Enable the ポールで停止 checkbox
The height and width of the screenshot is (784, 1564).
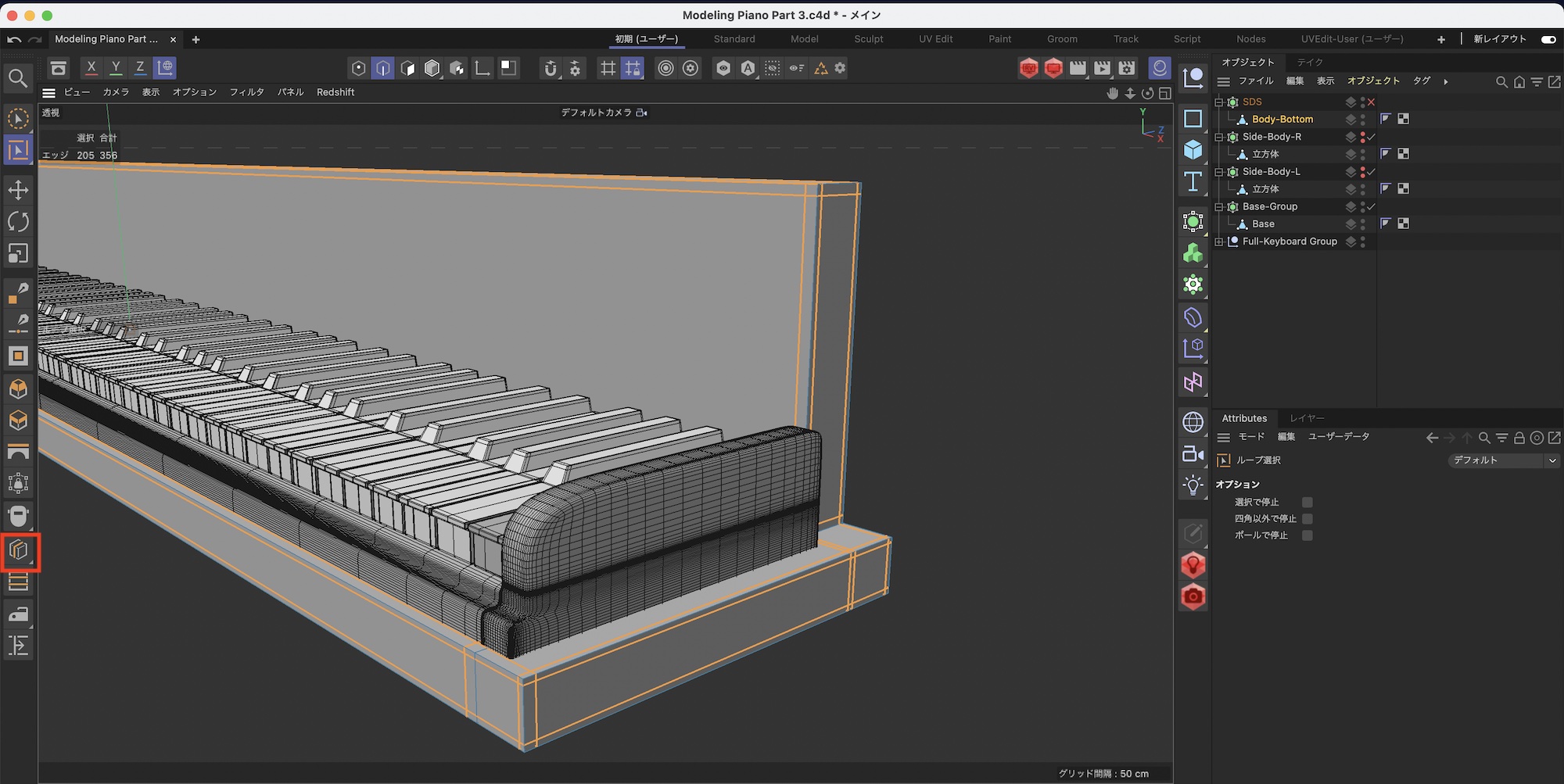1307,535
